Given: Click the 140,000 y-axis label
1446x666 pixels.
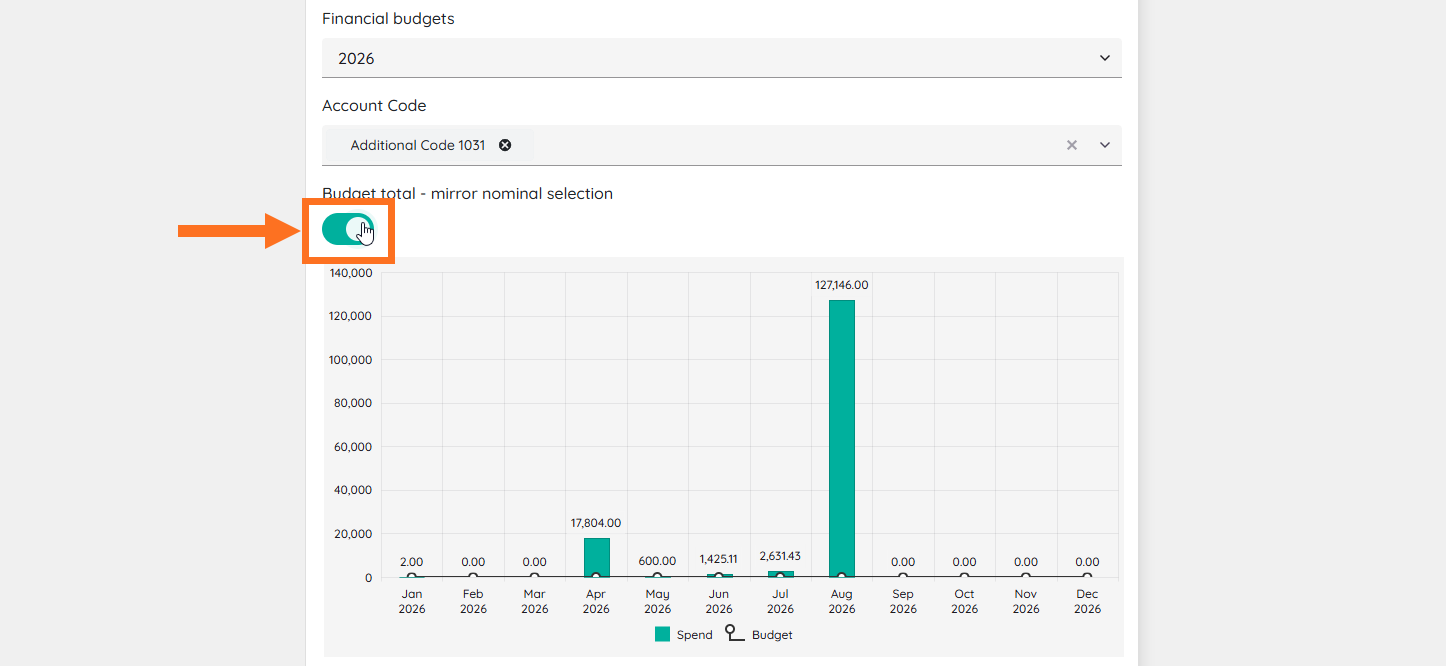Looking at the screenshot, I should tap(350, 273).
